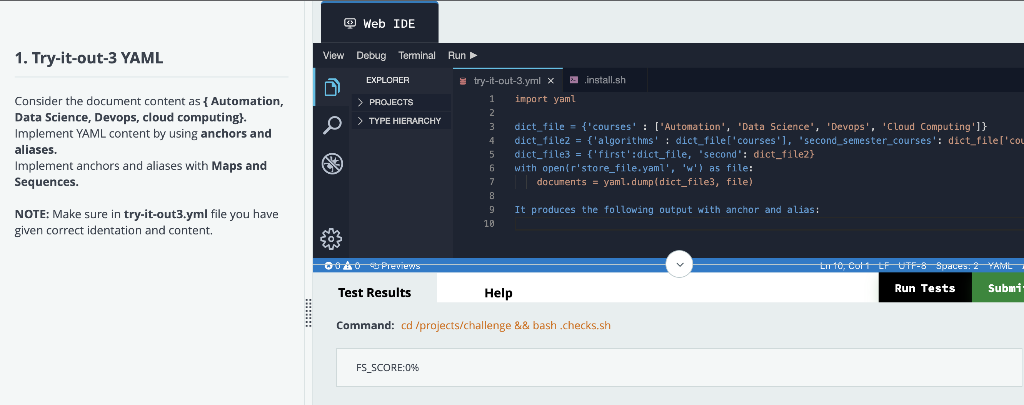The image size is (1024, 405).
Task: Open the Debug bug icon in the sidebar
Action: [332, 163]
